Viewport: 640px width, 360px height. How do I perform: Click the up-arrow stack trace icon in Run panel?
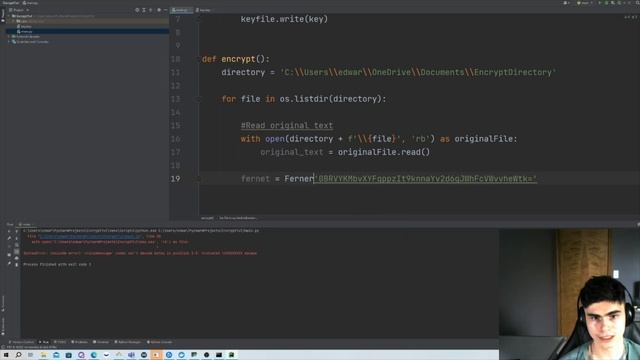[x=16, y=231]
